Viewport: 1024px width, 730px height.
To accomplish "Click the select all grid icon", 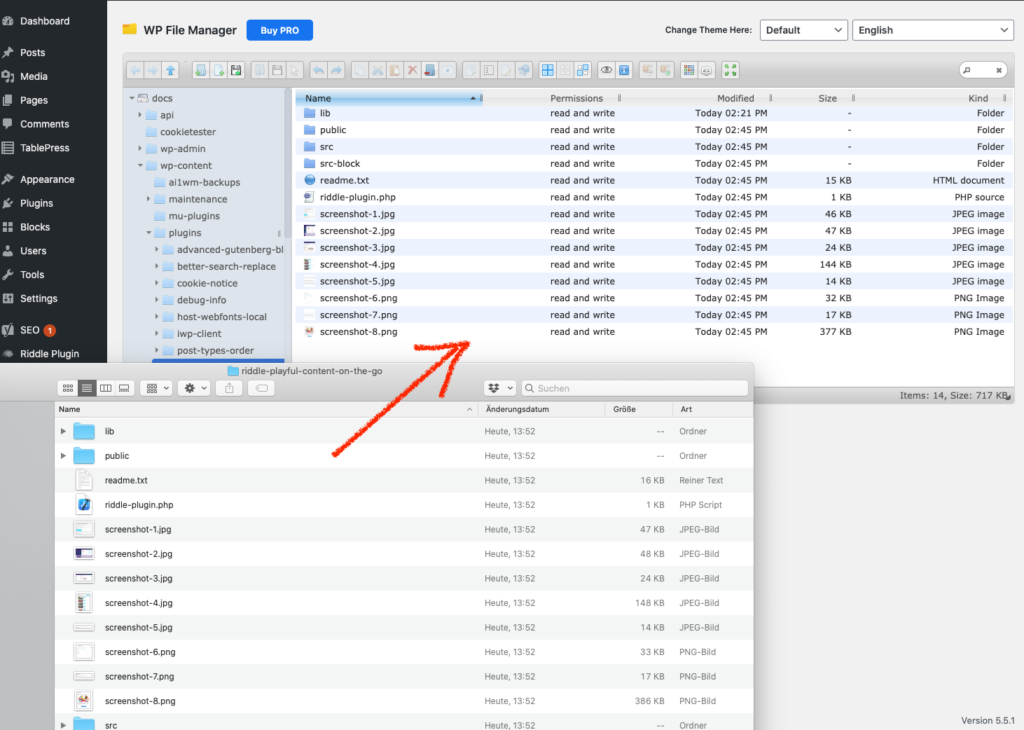I will (x=547, y=71).
